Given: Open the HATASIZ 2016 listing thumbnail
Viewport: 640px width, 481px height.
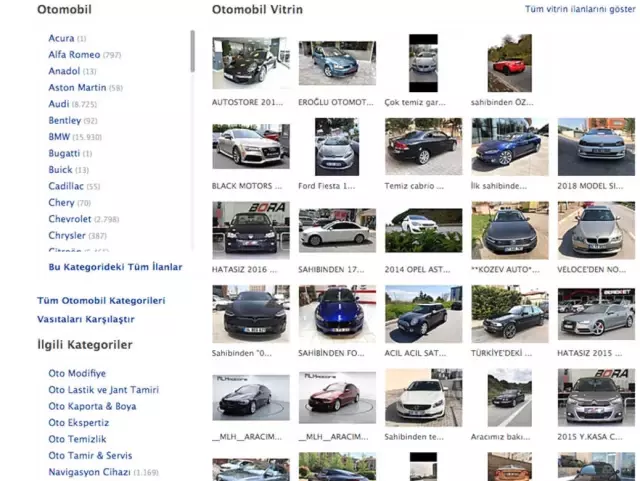Looking at the screenshot, I should tap(251, 230).
